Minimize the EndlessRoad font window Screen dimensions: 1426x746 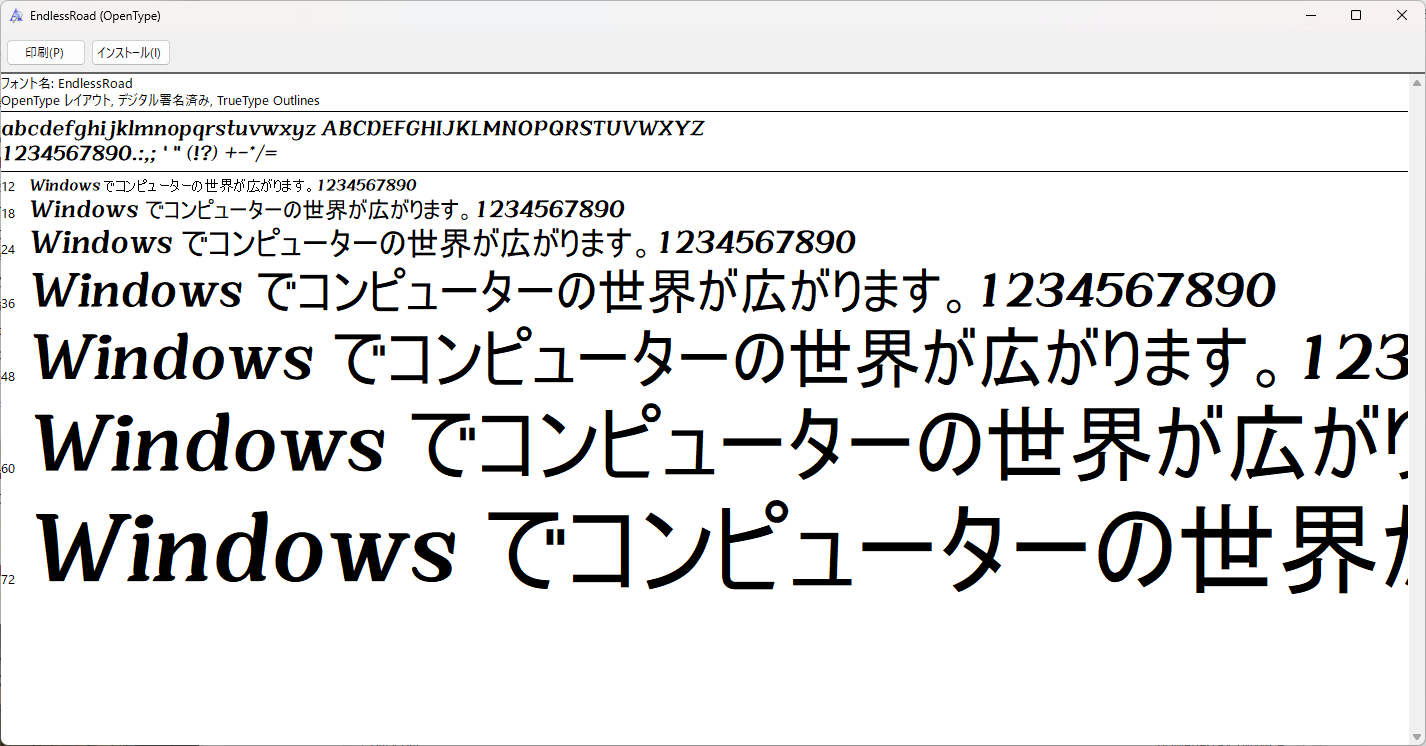click(1309, 15)
